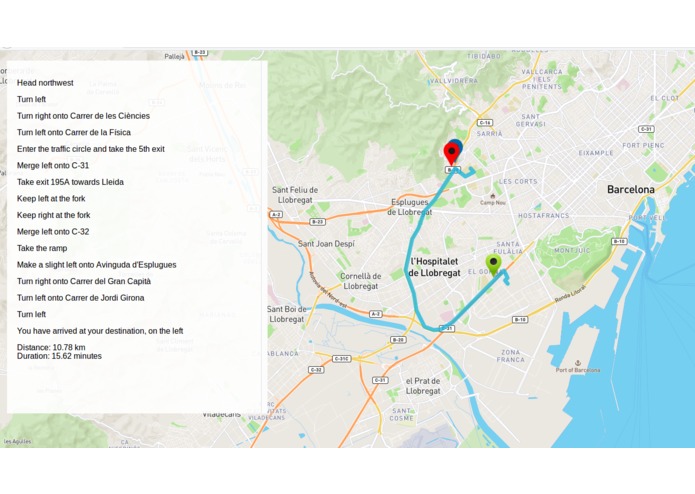Select step 'Keep right at the fork'
This screenshot has width=695, height=494.
tap(54, 215)
